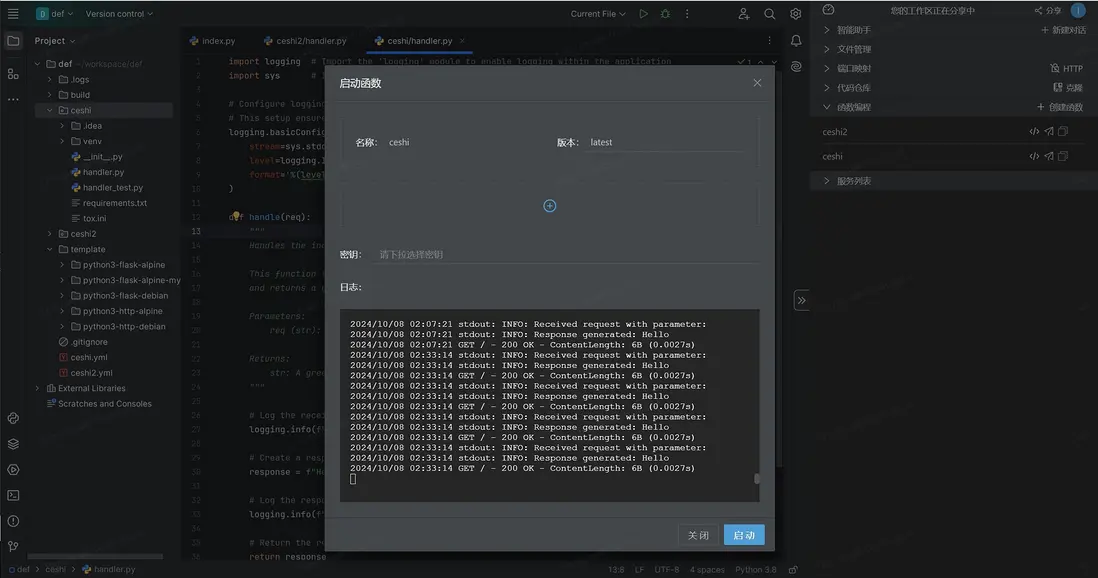The width and height of the screenshot is (1098, 578).
Task: Open the Version control dropdown
Action: 119,13
